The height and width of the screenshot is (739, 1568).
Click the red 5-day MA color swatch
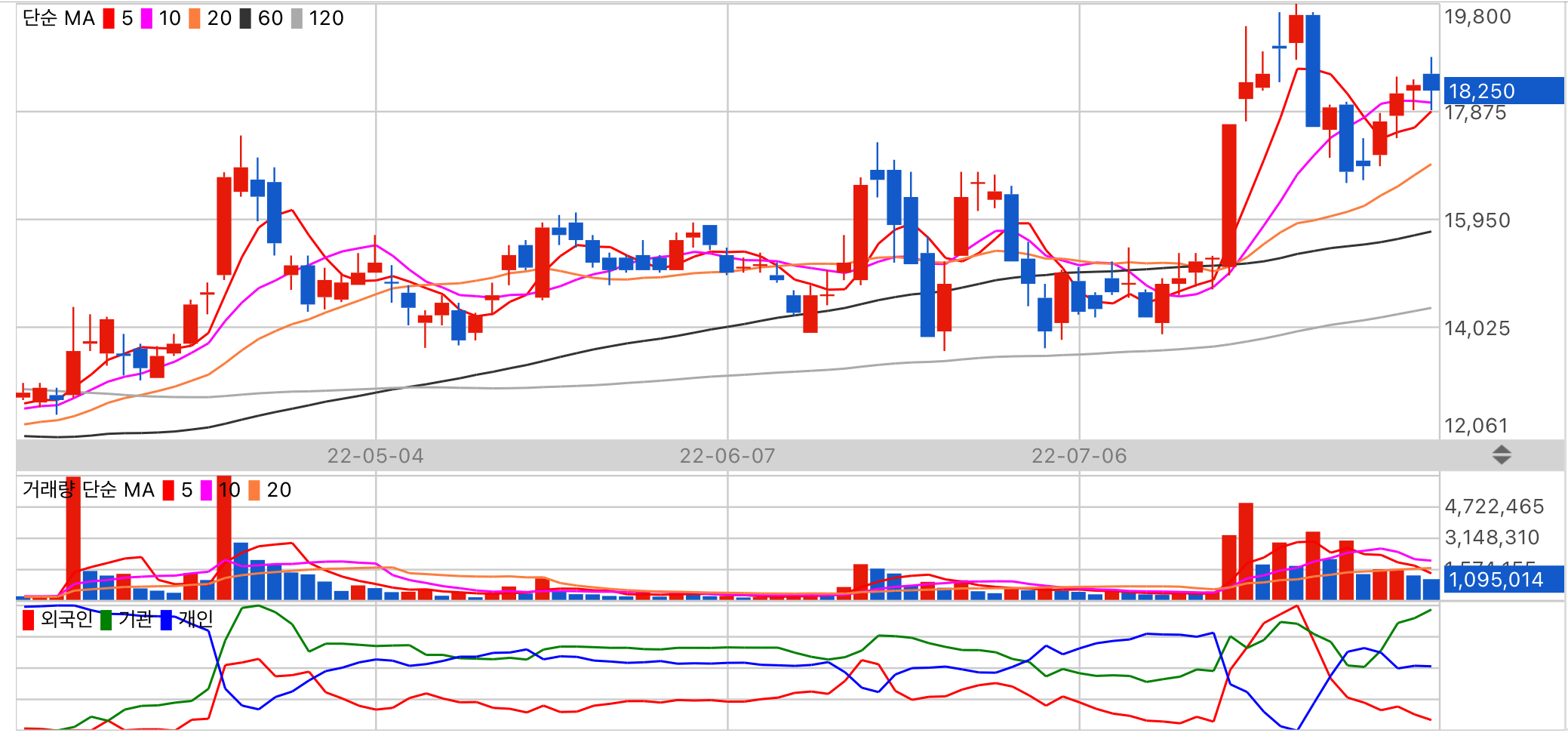(109, 18)
